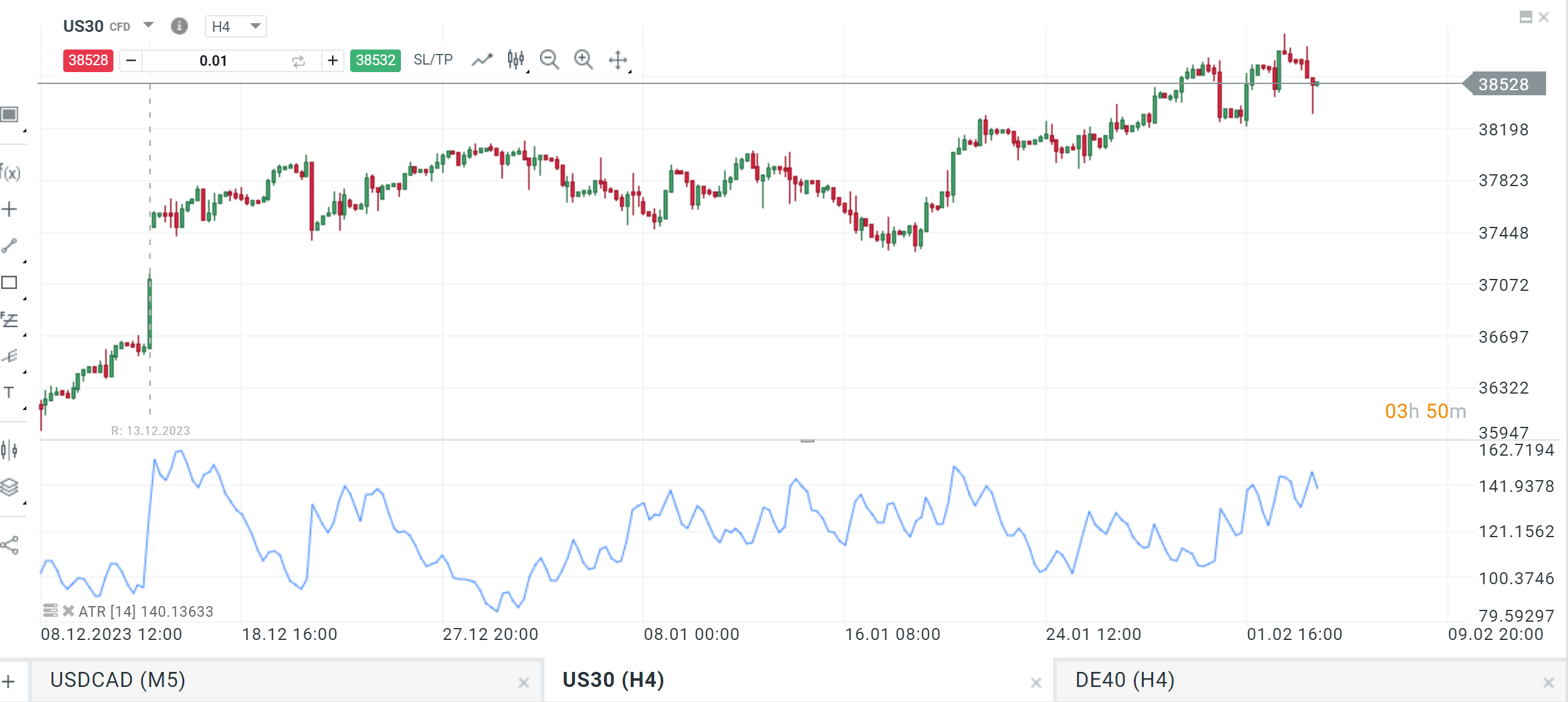Click the red 38528 sell price button

[x=88, y=60]
